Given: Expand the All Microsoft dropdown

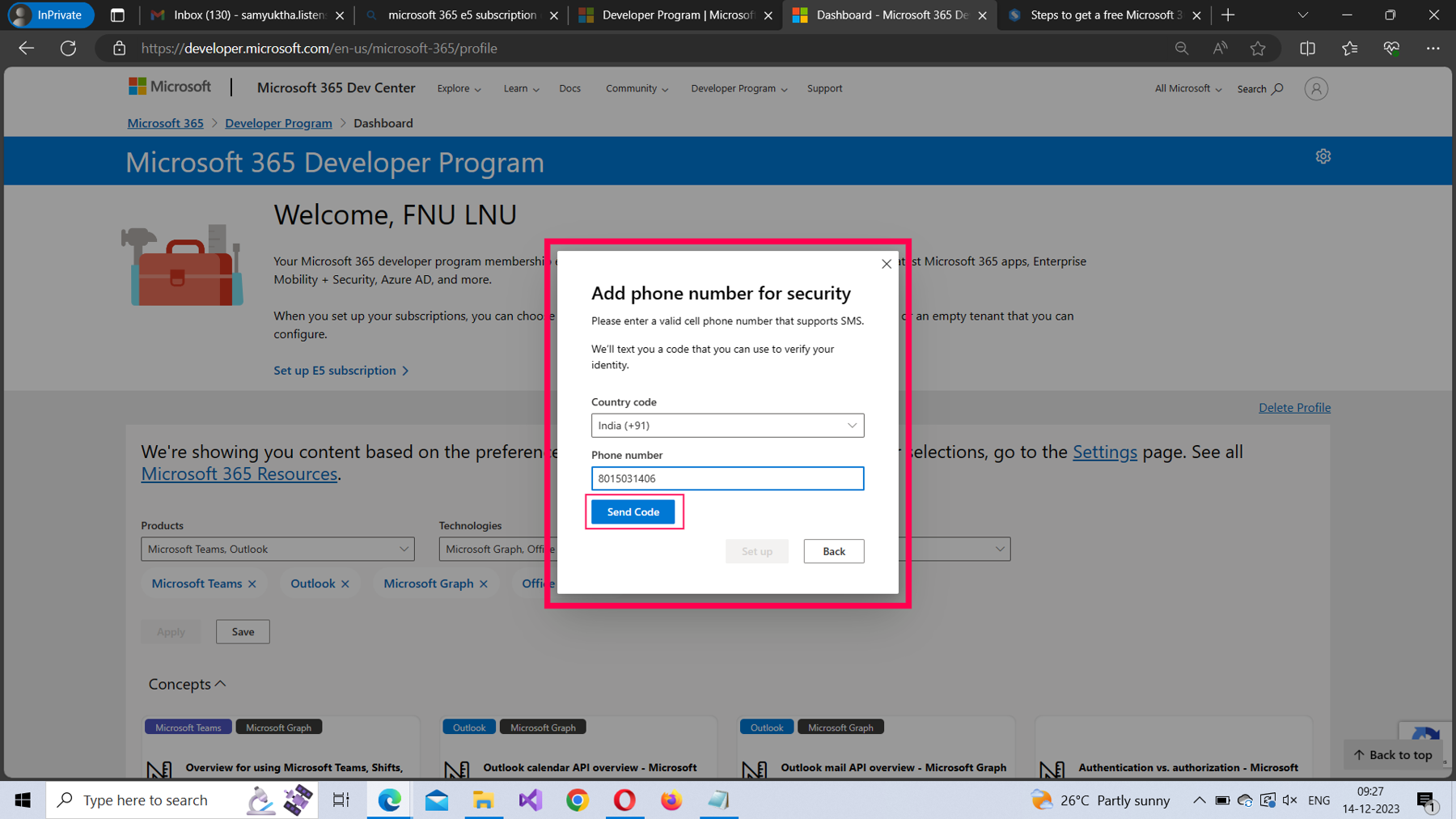Looking at the screenshot, I should pos(1187,88).
